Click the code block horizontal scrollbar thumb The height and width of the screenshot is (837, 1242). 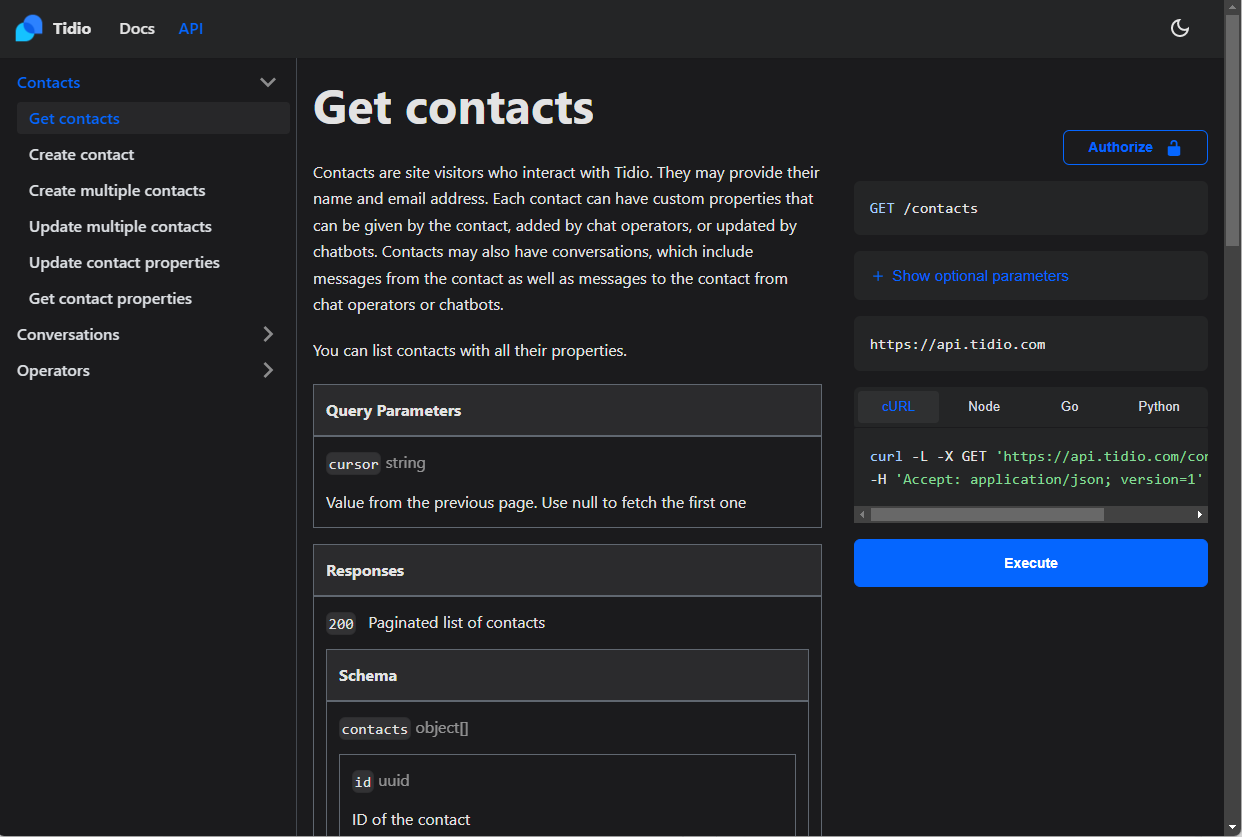[987, 514]
